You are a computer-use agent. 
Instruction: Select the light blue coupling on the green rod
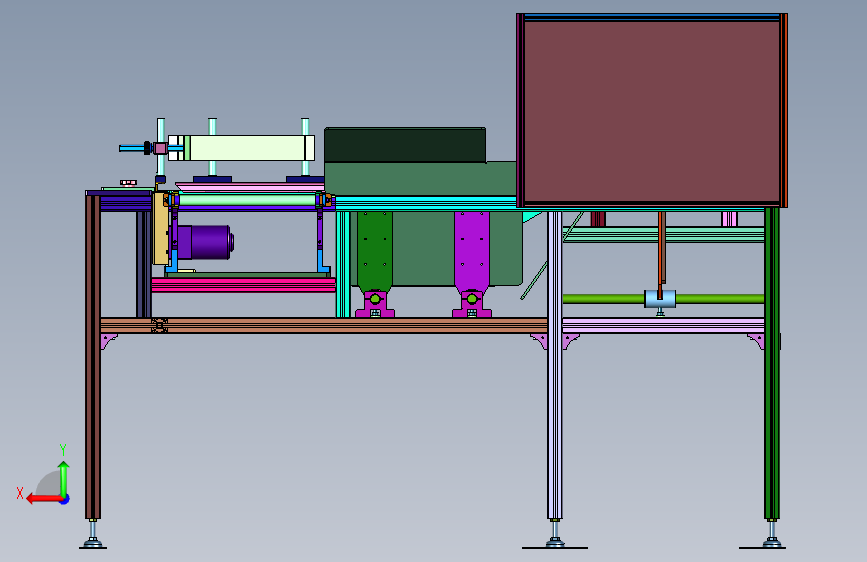660,299
